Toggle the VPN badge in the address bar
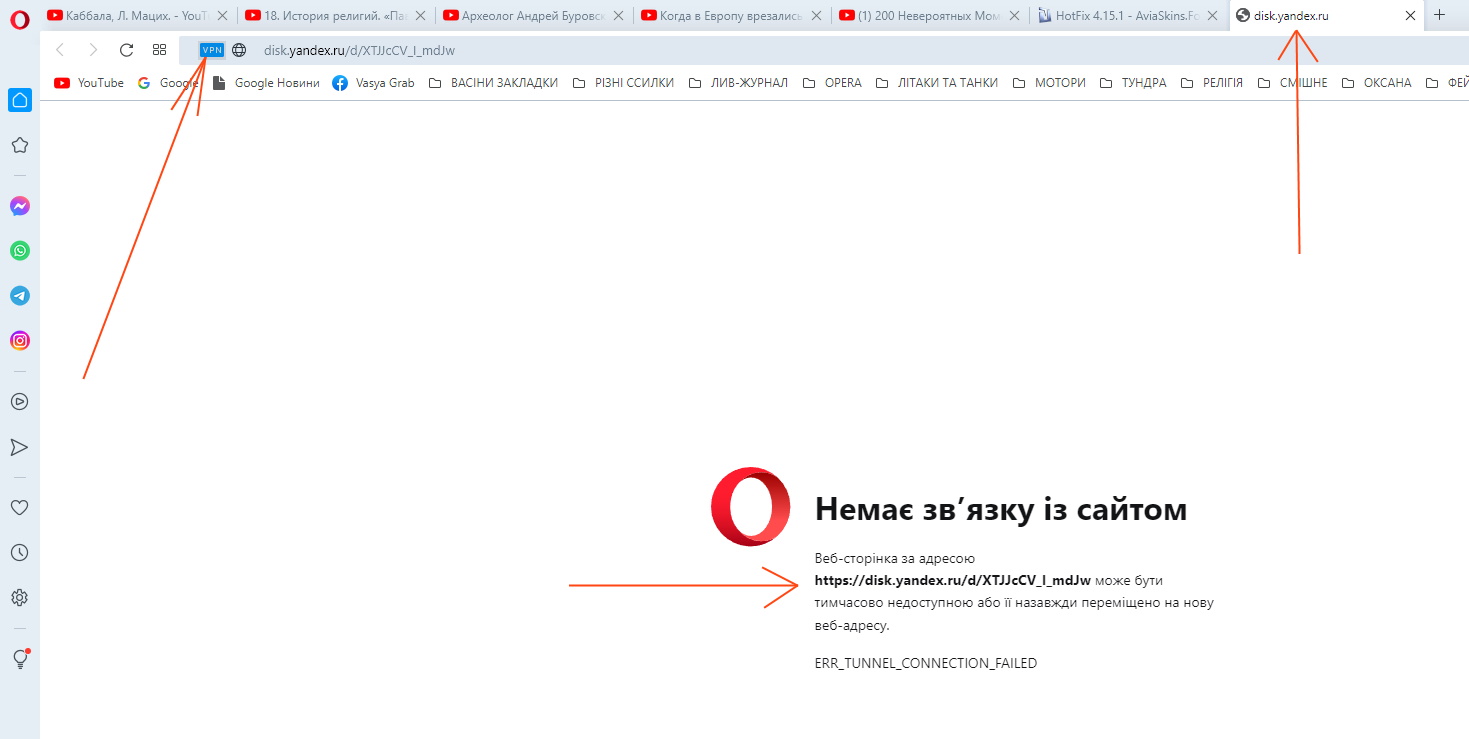1469x739 pixels. pos(212,50)
